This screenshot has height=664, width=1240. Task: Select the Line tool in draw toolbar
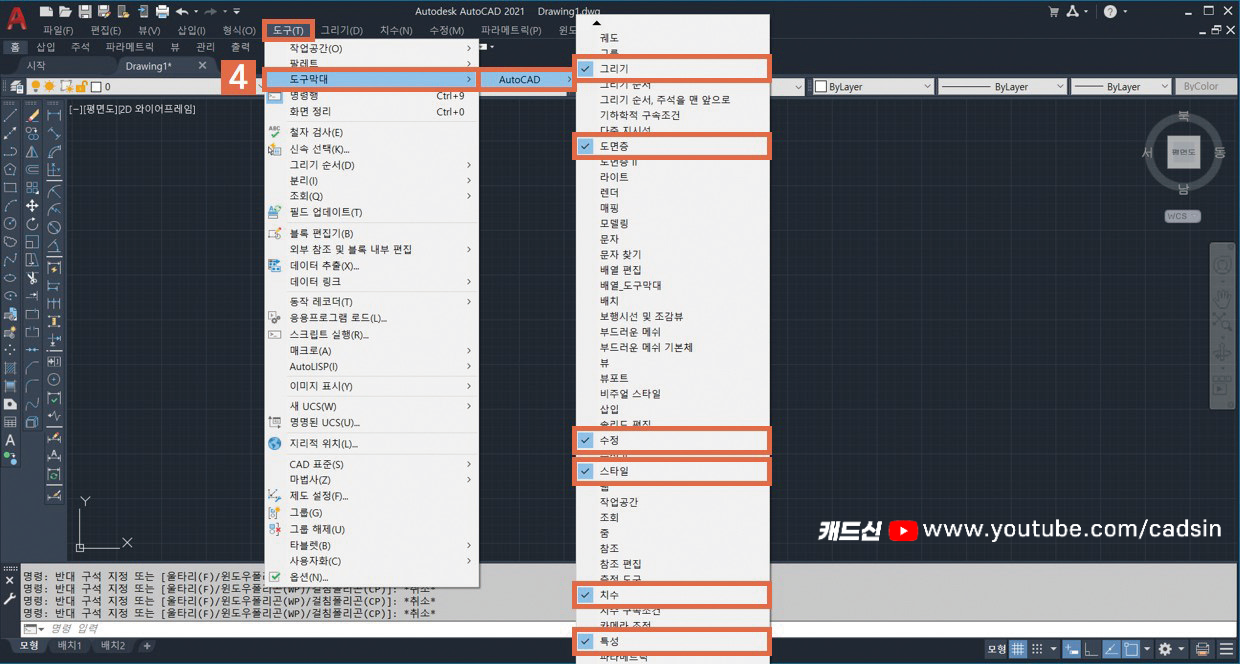click(x=10, y=115)
